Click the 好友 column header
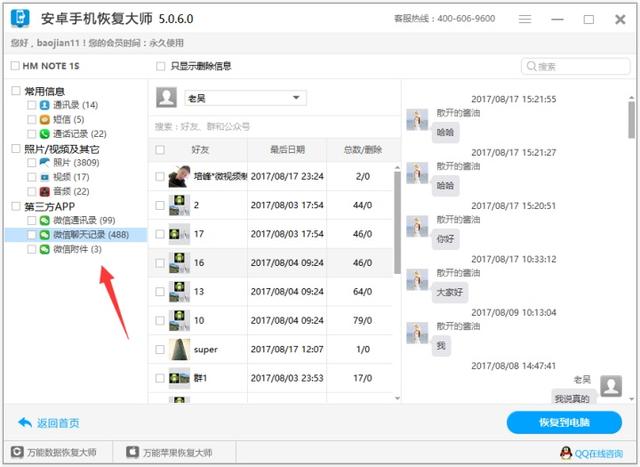The height and width of the screenshot is (467, 640). coord(200,150)
